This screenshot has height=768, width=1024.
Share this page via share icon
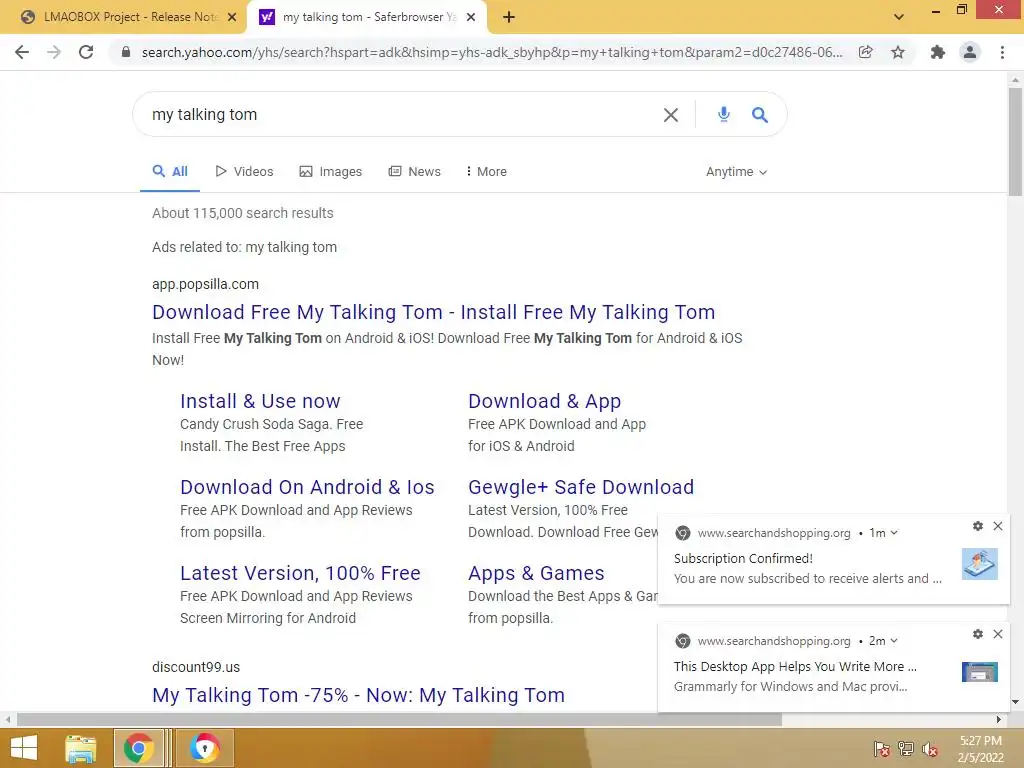coord(865,52)
